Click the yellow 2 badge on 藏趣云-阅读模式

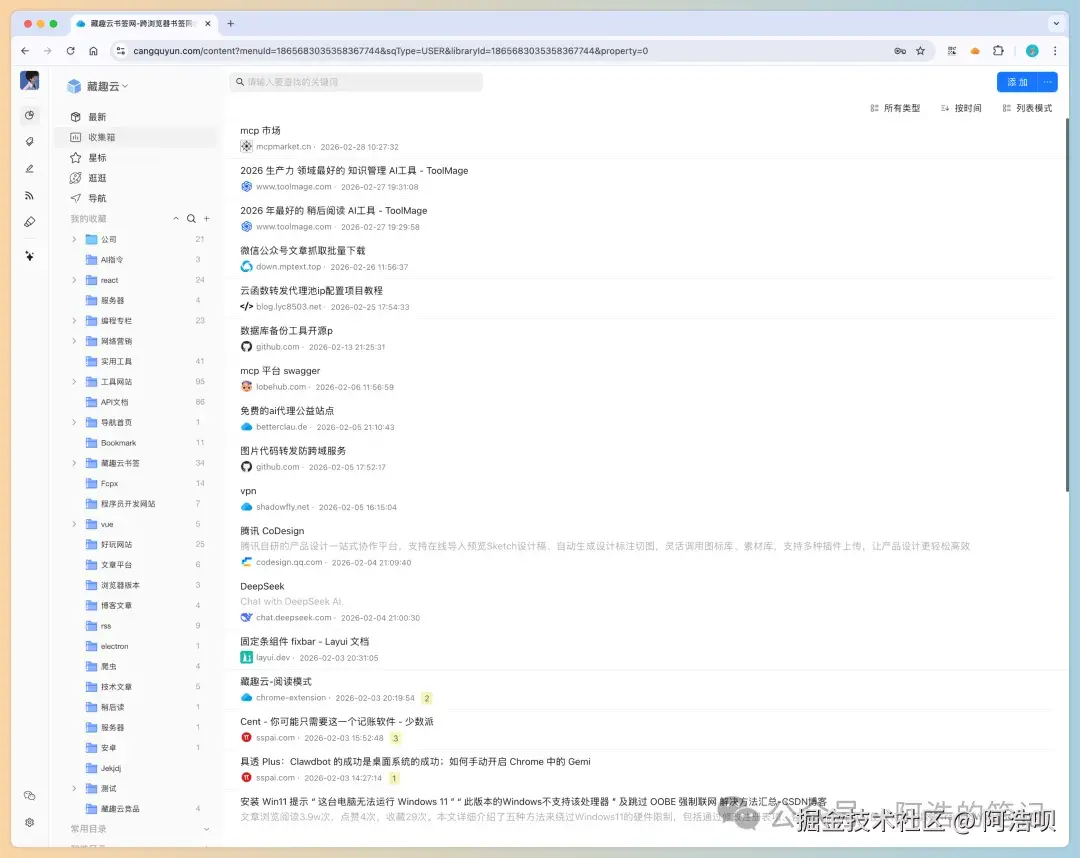tap(427, 698)
